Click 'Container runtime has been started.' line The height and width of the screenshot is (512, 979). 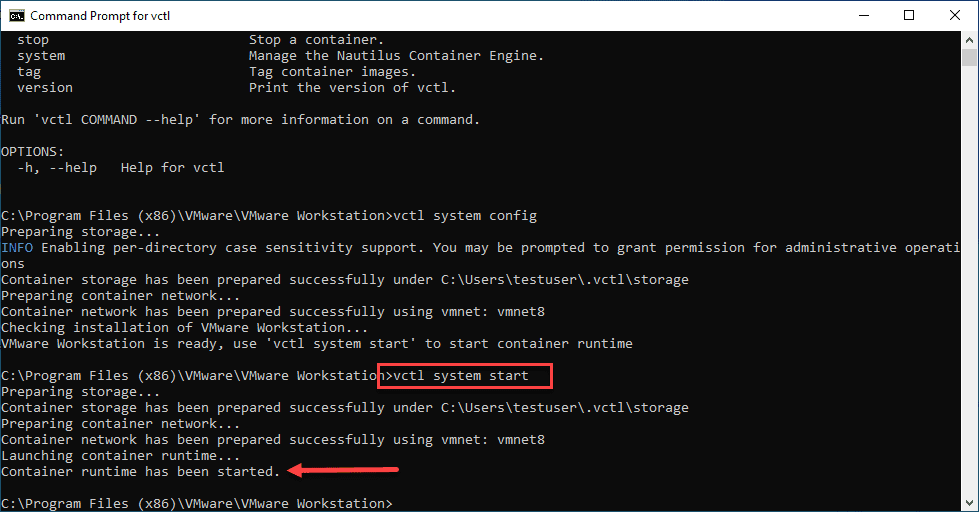pos(141,471)
